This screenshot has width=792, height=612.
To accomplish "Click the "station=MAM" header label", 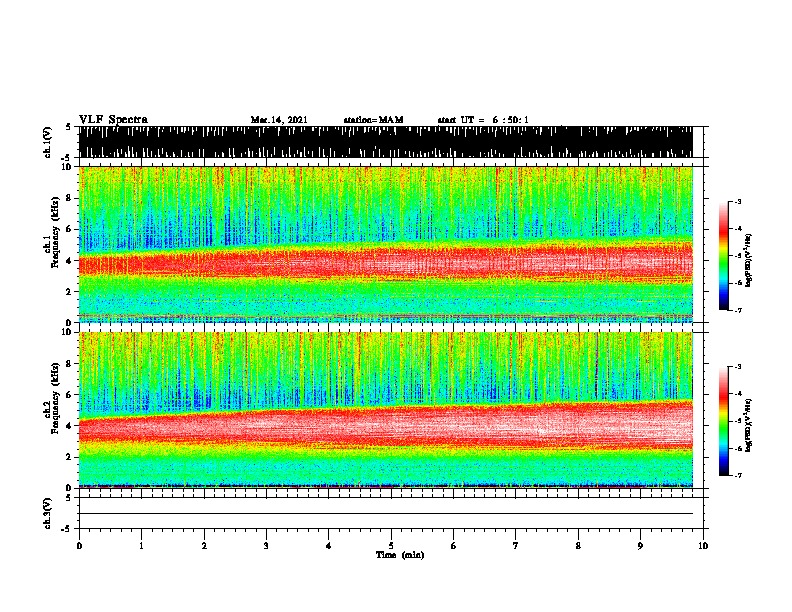I will point(373,120).
